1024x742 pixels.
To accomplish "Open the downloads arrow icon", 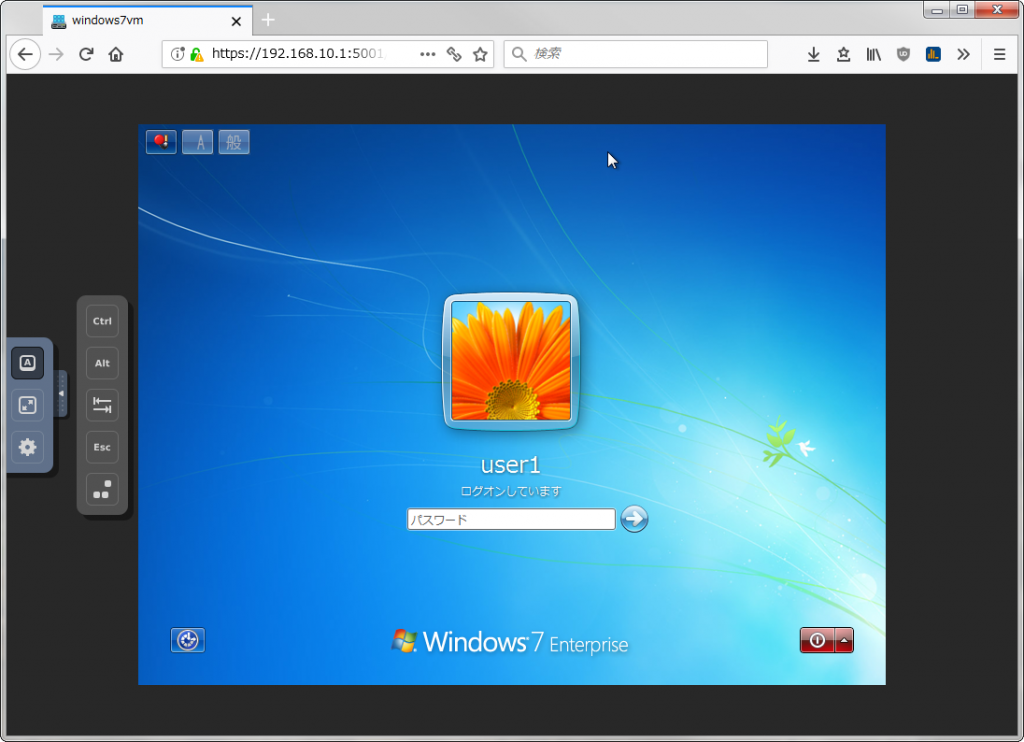I will click(x=813, y=54).
